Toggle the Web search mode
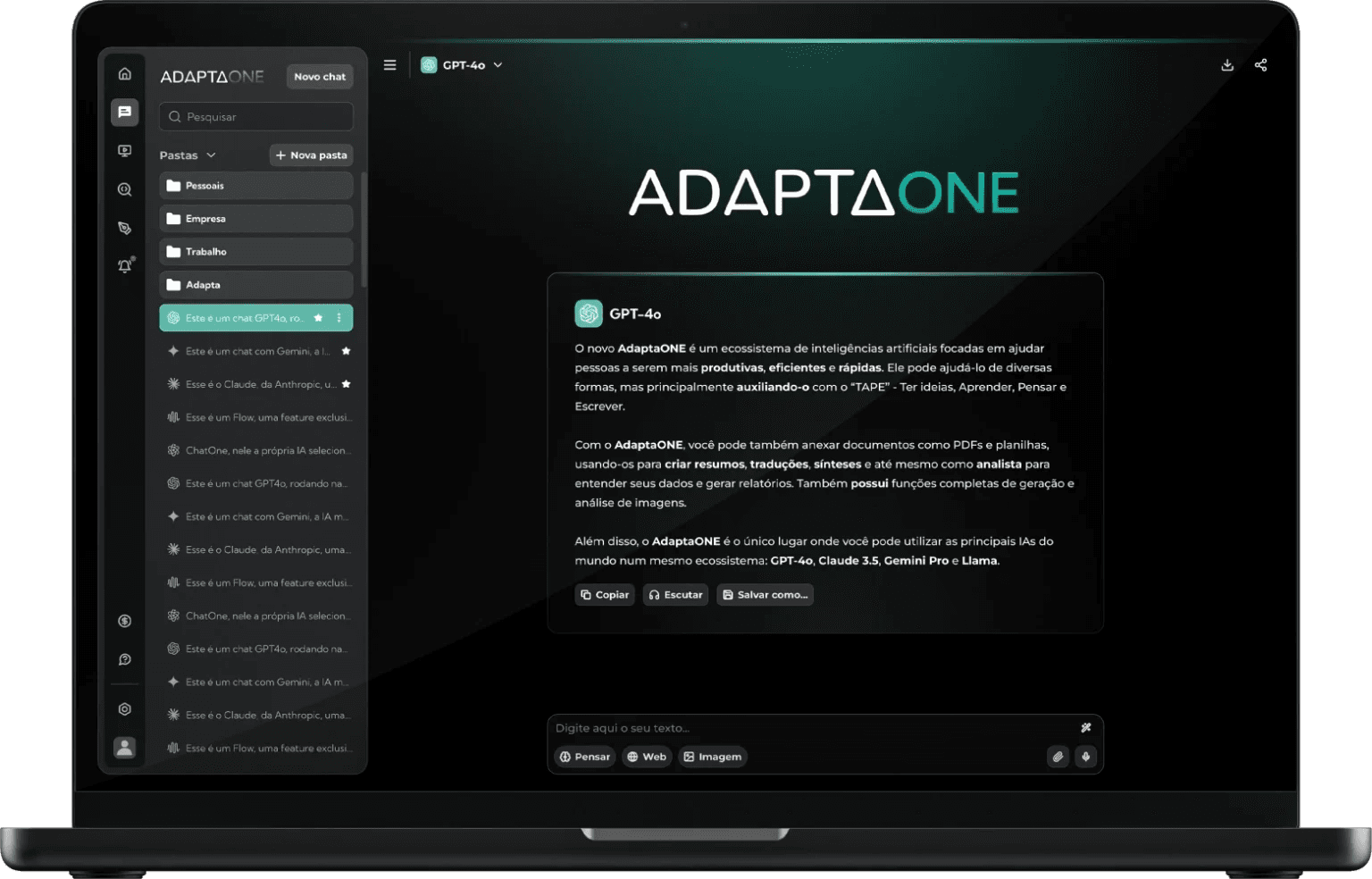 646,757
